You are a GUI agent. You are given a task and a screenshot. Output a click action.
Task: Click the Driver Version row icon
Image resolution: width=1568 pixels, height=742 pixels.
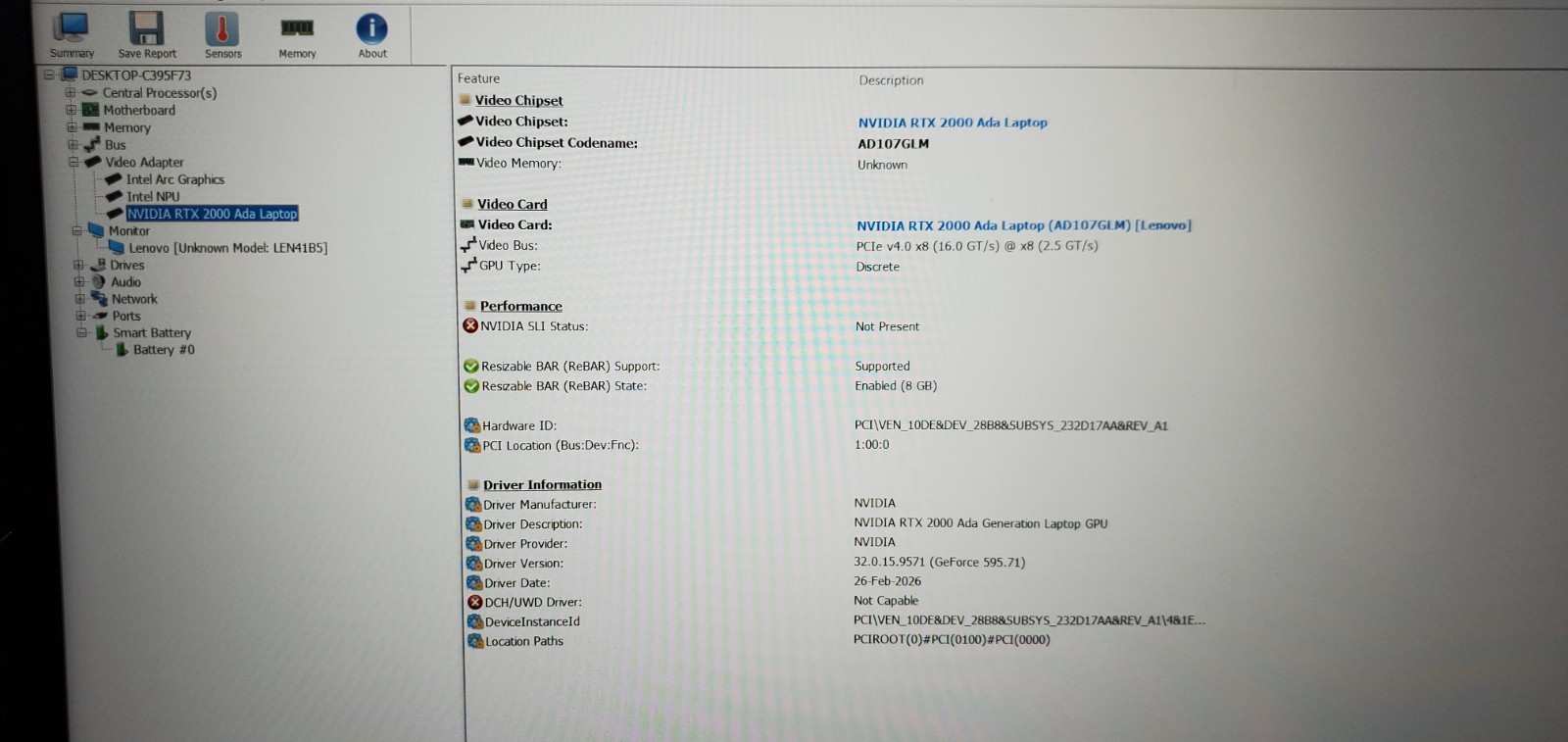coord(474,563)
